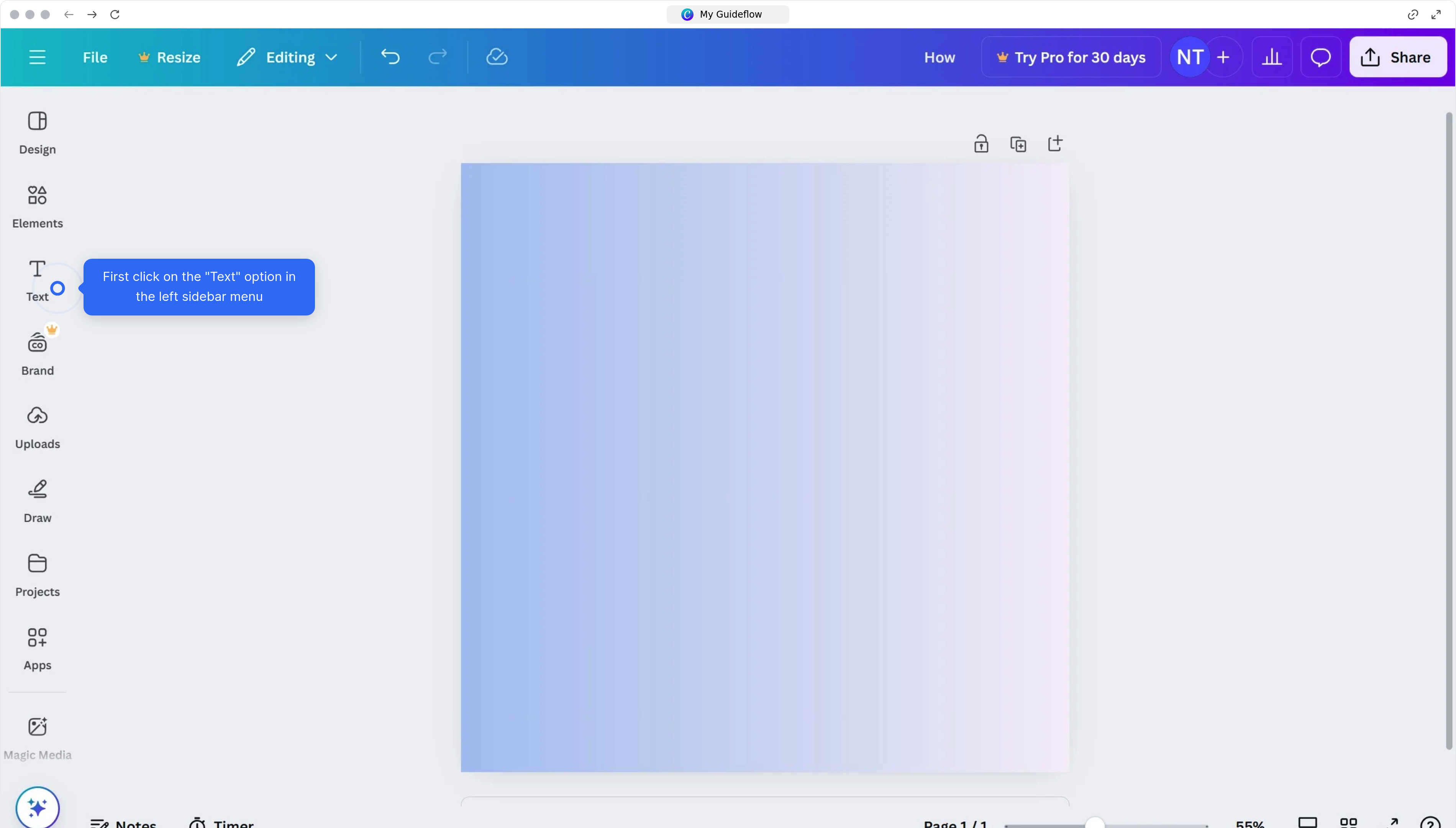Toggle the grid view of pages

pyautogui.click(x=1348, y=823)
